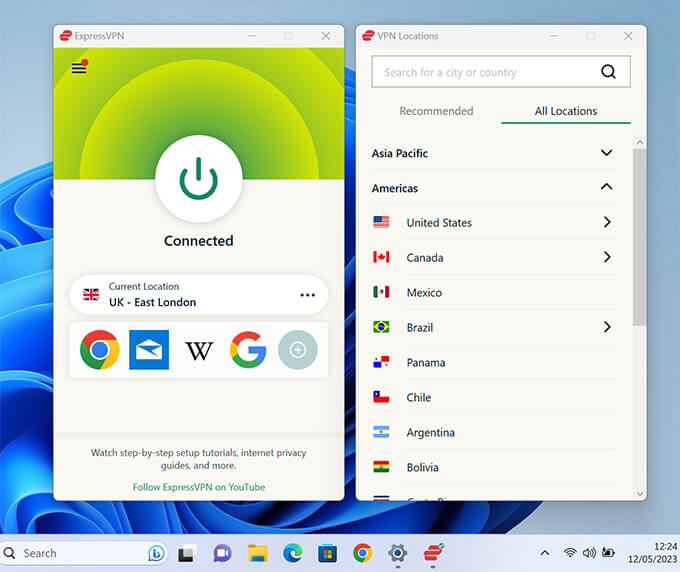Select Bolivia location
The height and width of the screenshot is (572, 680).
493,467
